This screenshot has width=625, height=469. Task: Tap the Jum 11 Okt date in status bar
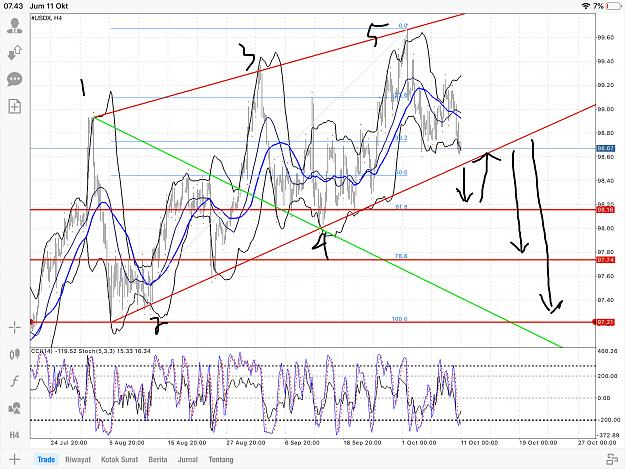click(49, 6)
